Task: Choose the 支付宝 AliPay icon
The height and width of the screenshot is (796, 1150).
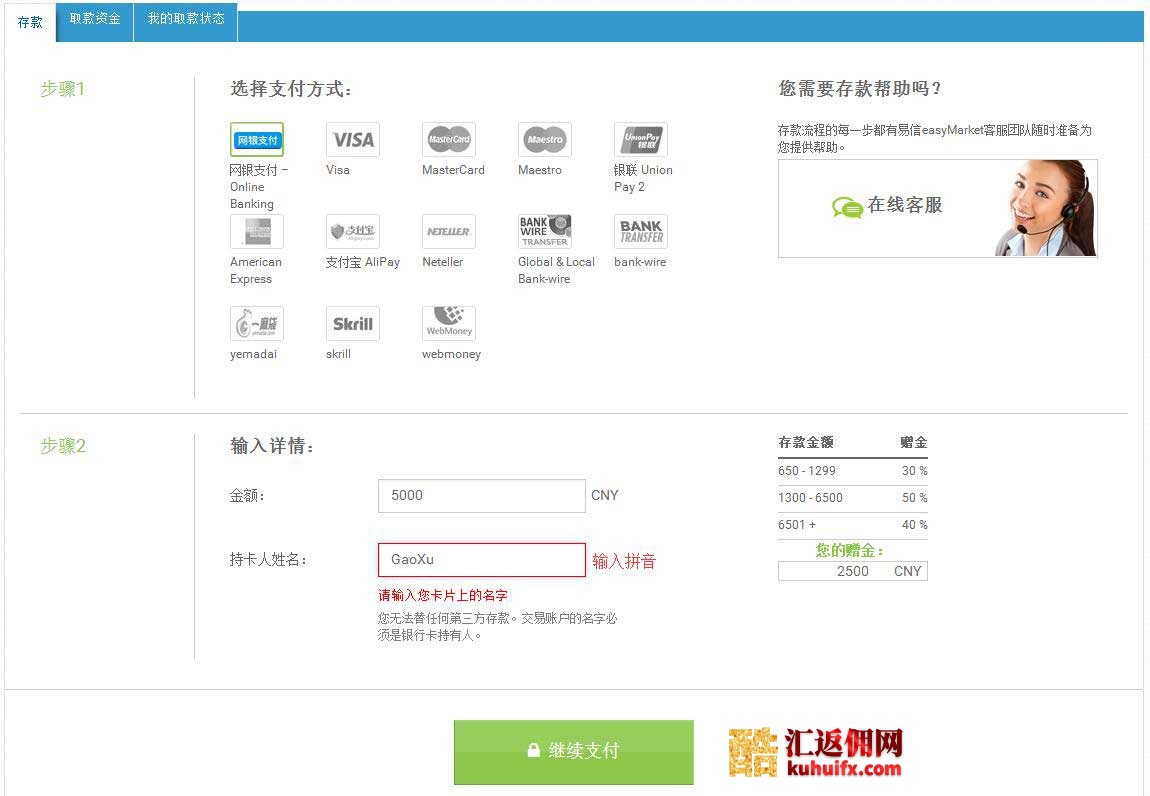Action: [x=353, y=232]
